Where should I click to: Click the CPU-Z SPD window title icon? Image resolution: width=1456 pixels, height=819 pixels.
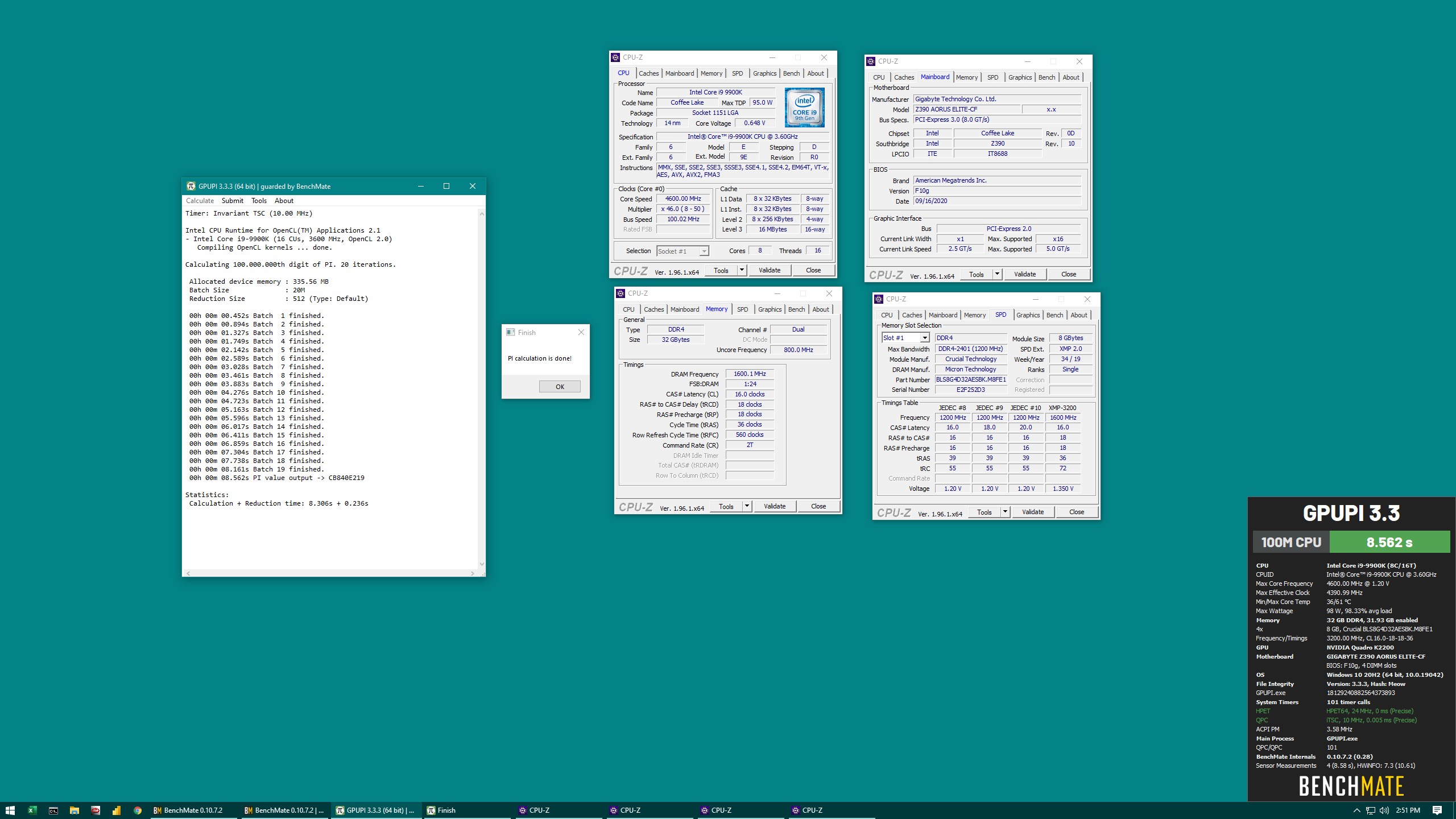[879, 299]
